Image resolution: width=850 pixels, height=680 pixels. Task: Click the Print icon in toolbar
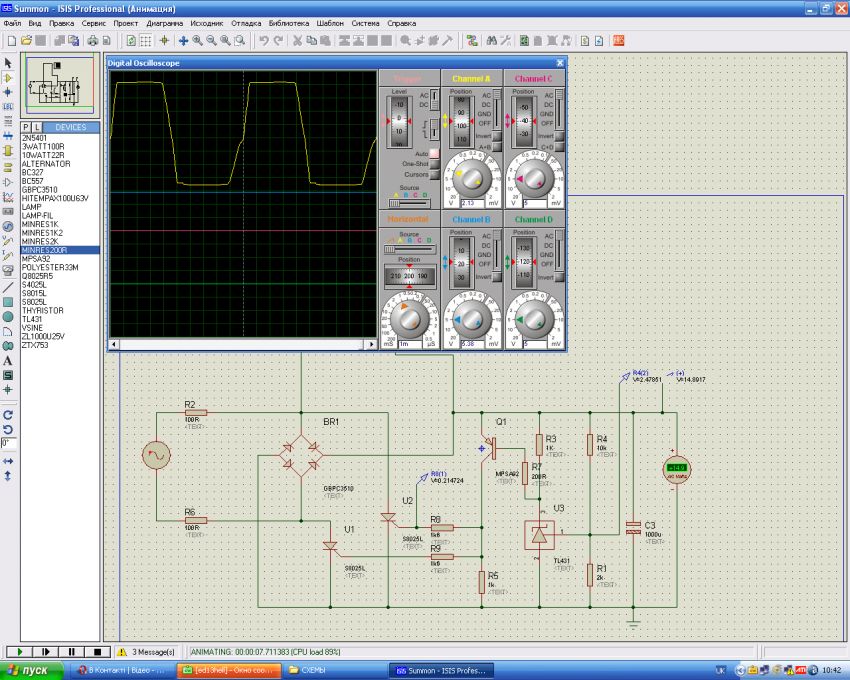pos(92,41)
